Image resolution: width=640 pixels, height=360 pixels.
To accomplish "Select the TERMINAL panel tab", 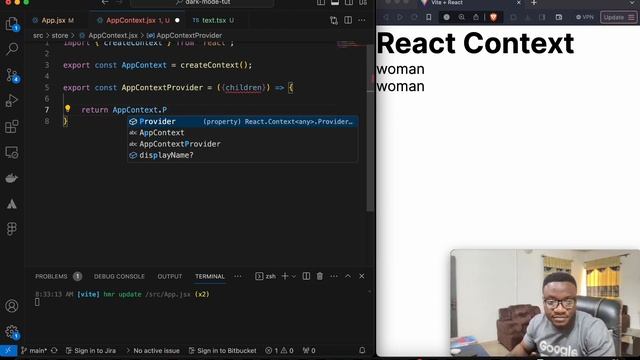I will click(210, 276).
